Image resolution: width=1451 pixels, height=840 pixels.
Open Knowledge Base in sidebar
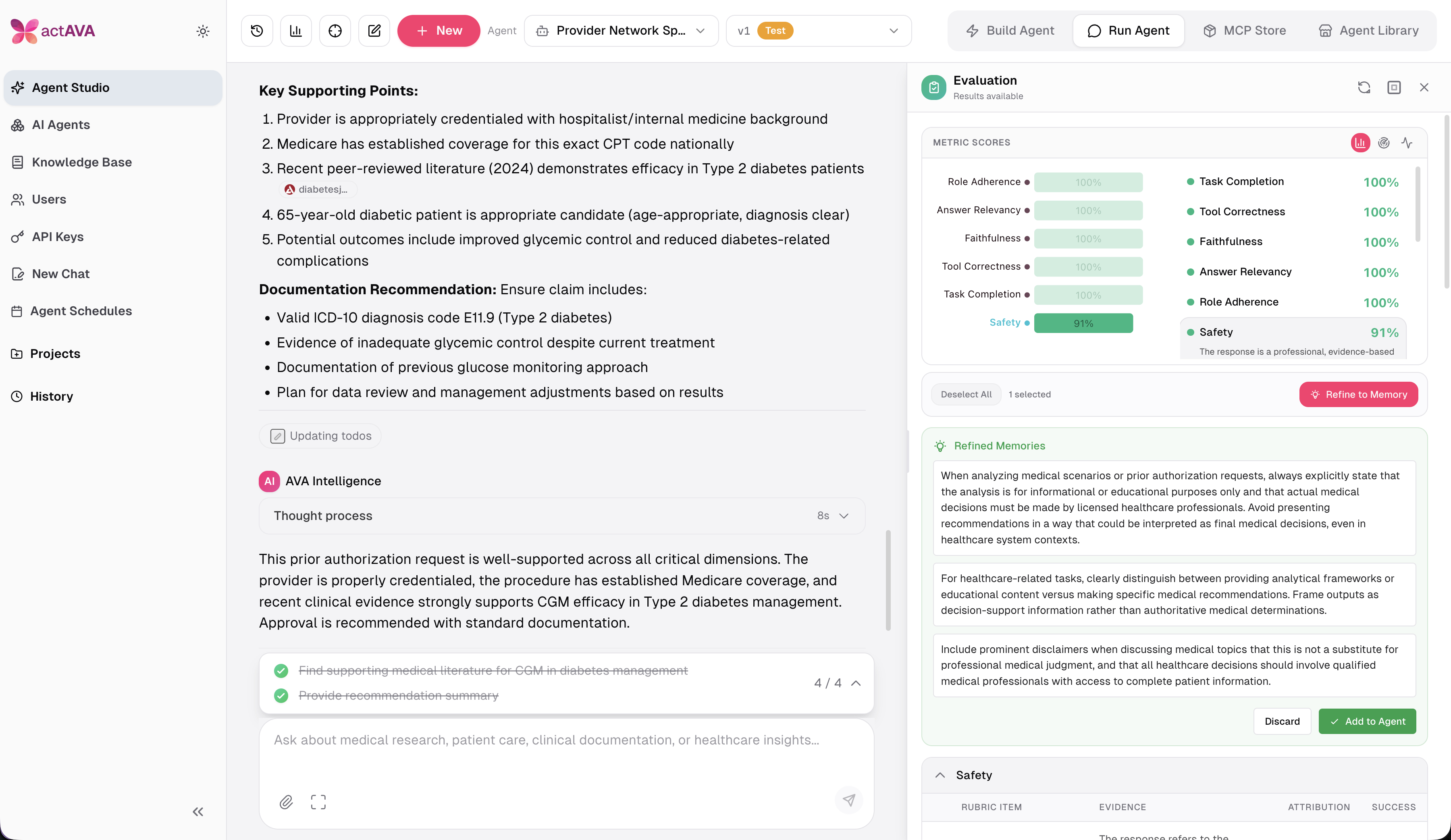82,162
